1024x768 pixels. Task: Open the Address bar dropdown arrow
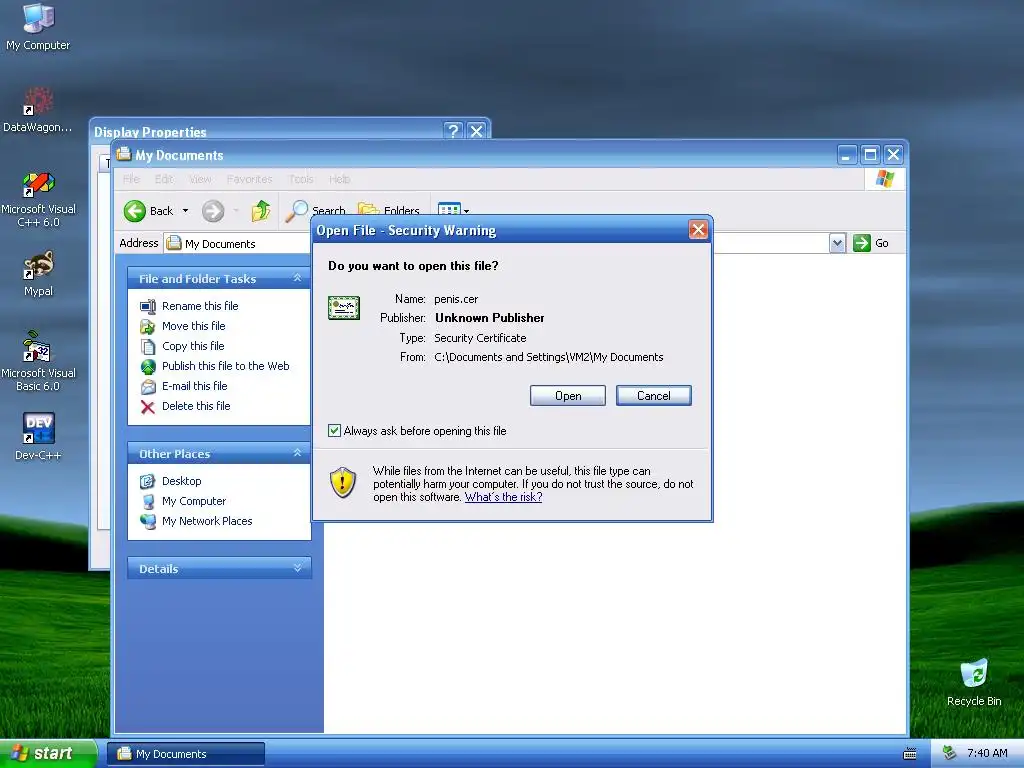tap(837, 243)
